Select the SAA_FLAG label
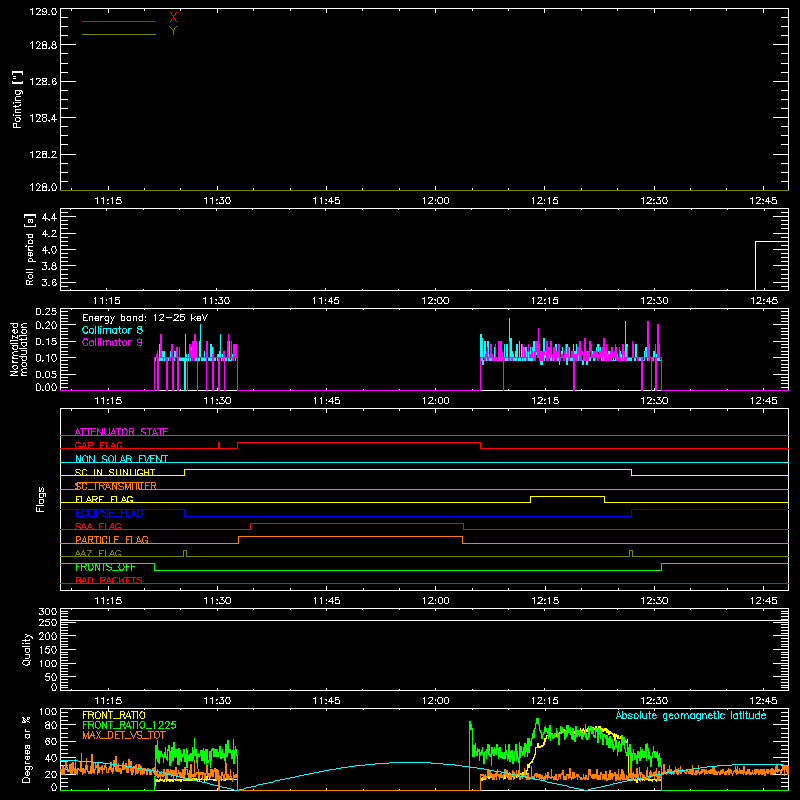 pos(98,526)
